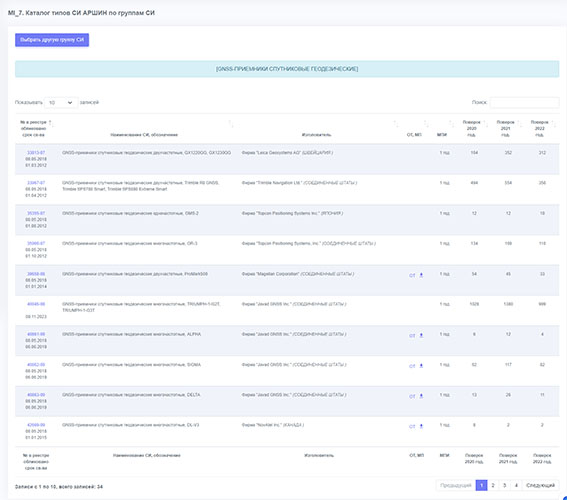Click the Следующая pagination button

tap(540, 486)
